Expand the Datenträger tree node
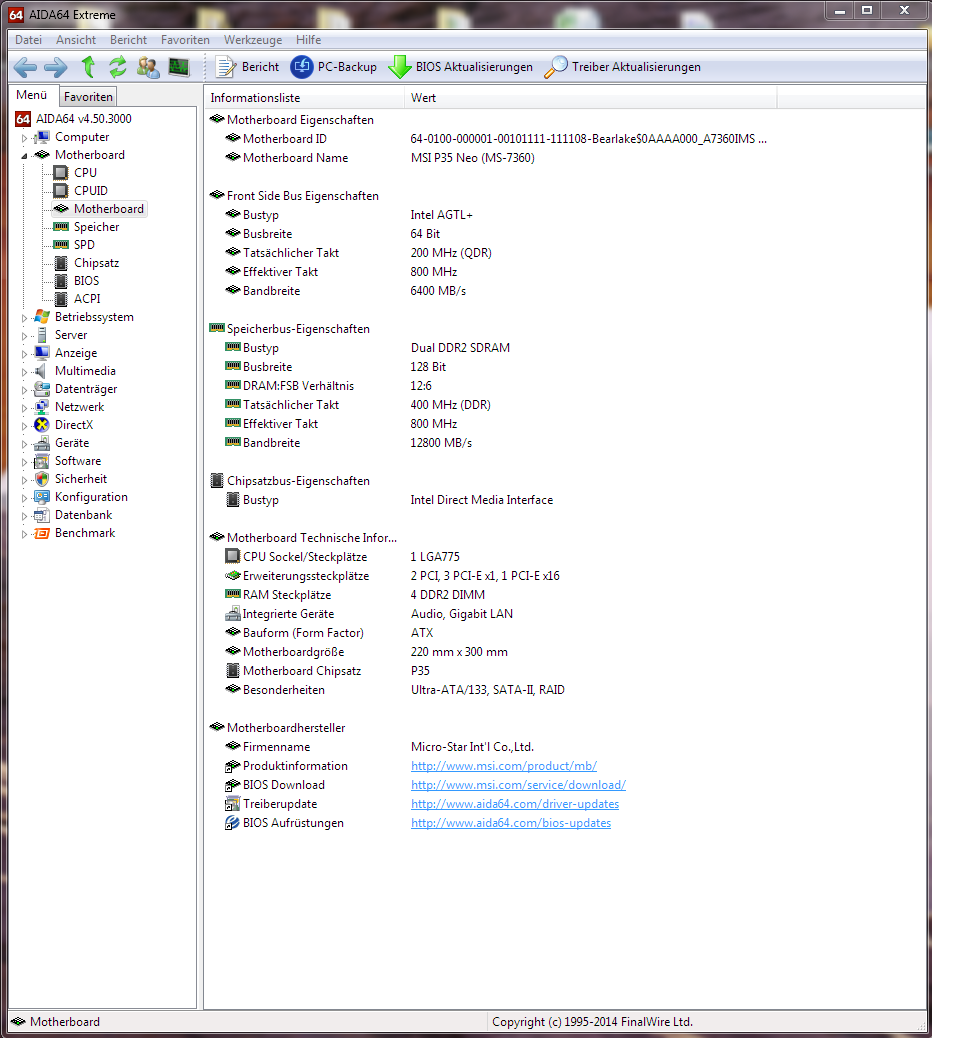 tap(24, 390)
